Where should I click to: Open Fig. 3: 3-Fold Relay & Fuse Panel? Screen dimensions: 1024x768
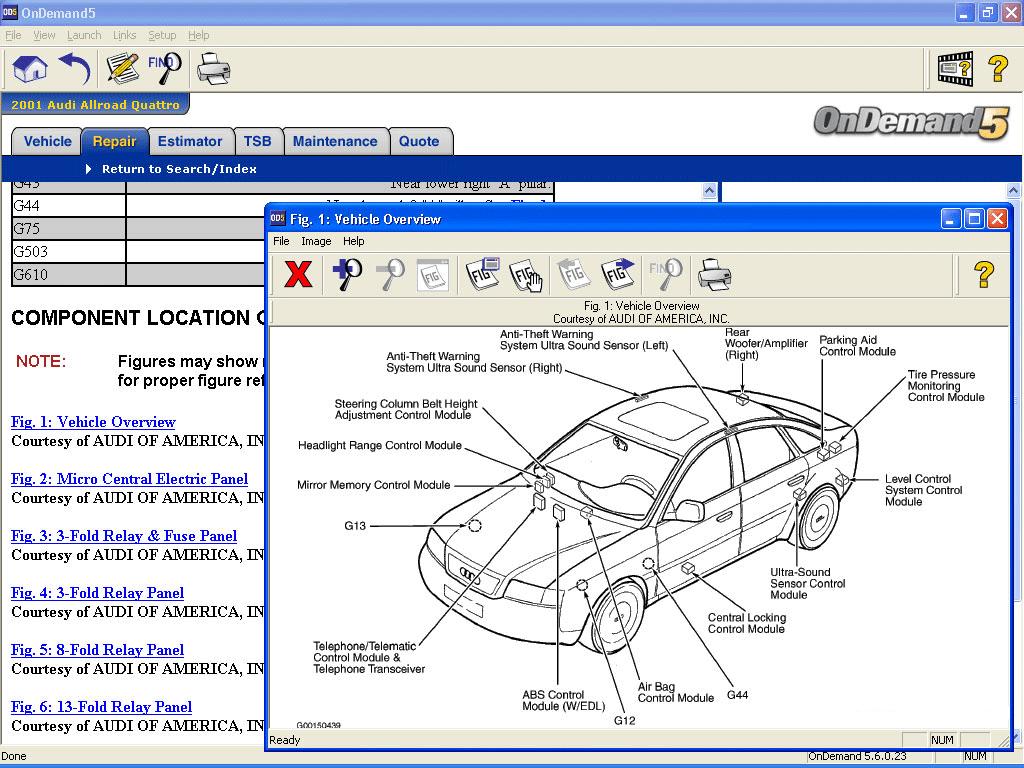[124, 536]
